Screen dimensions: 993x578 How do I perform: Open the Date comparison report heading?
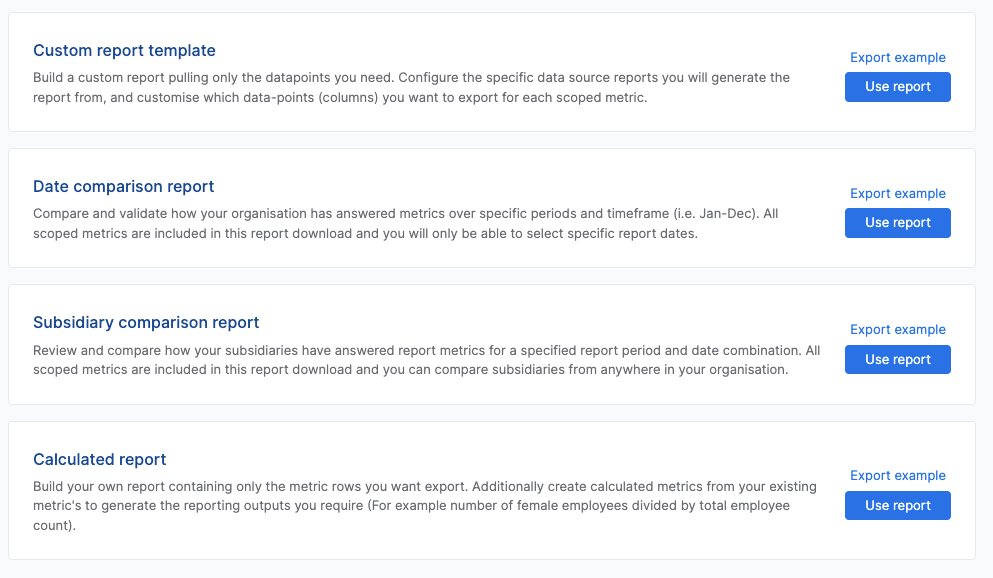click(x=123, y=186)
